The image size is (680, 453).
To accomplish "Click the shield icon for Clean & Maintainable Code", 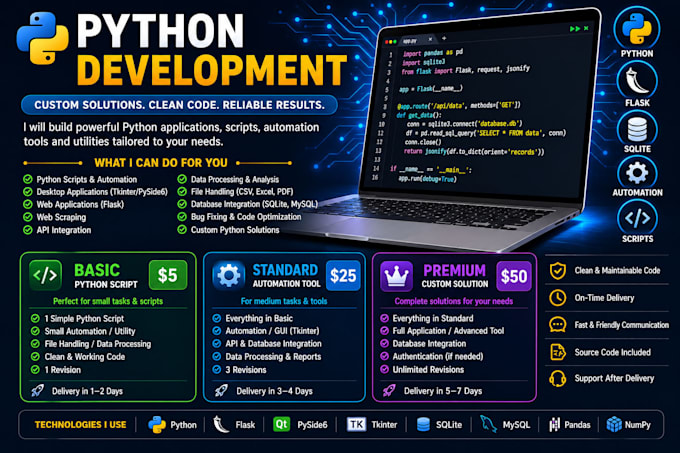I will (x=558, y=270).
